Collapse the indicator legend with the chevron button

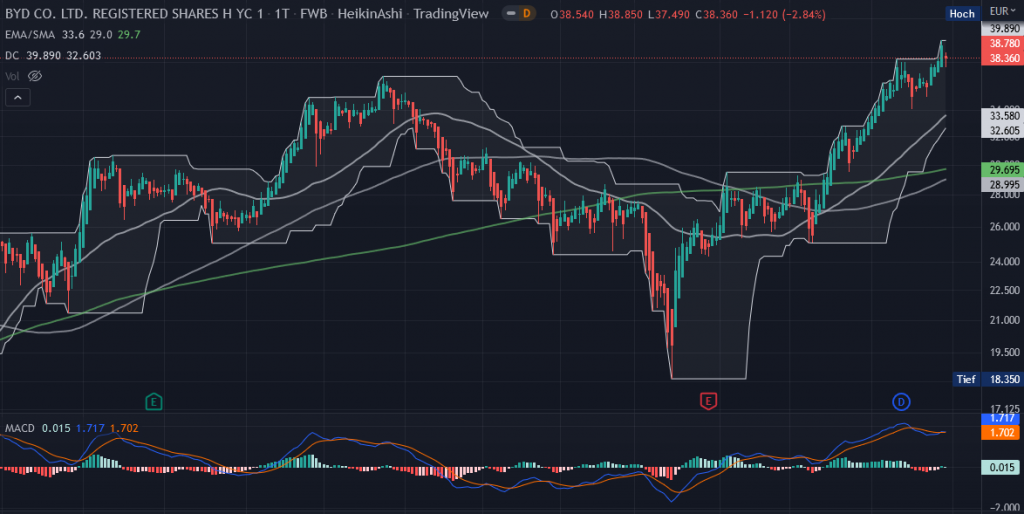coord(18,97)
